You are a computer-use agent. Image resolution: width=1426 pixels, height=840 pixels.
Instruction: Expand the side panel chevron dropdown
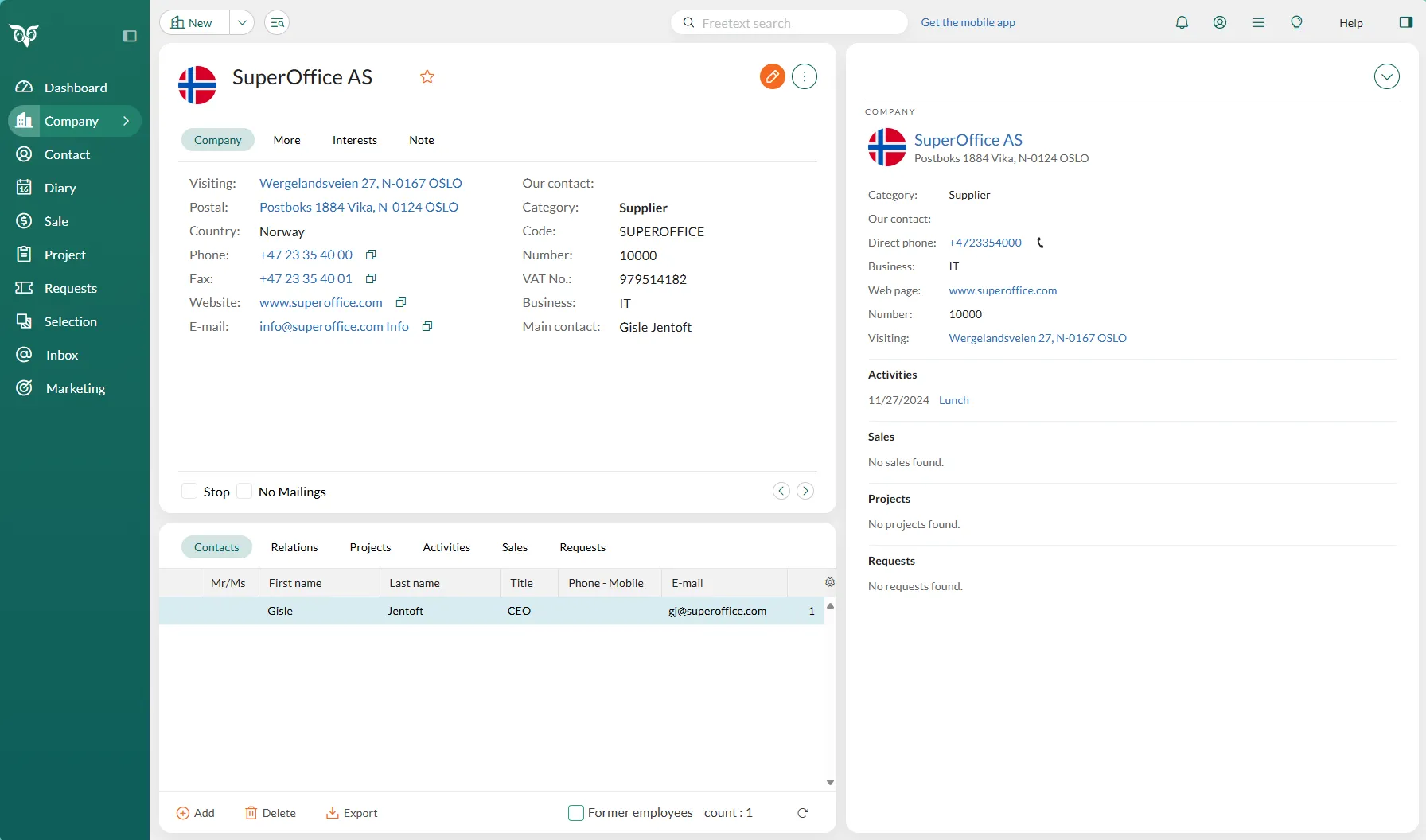click(x=1386, y=76)
